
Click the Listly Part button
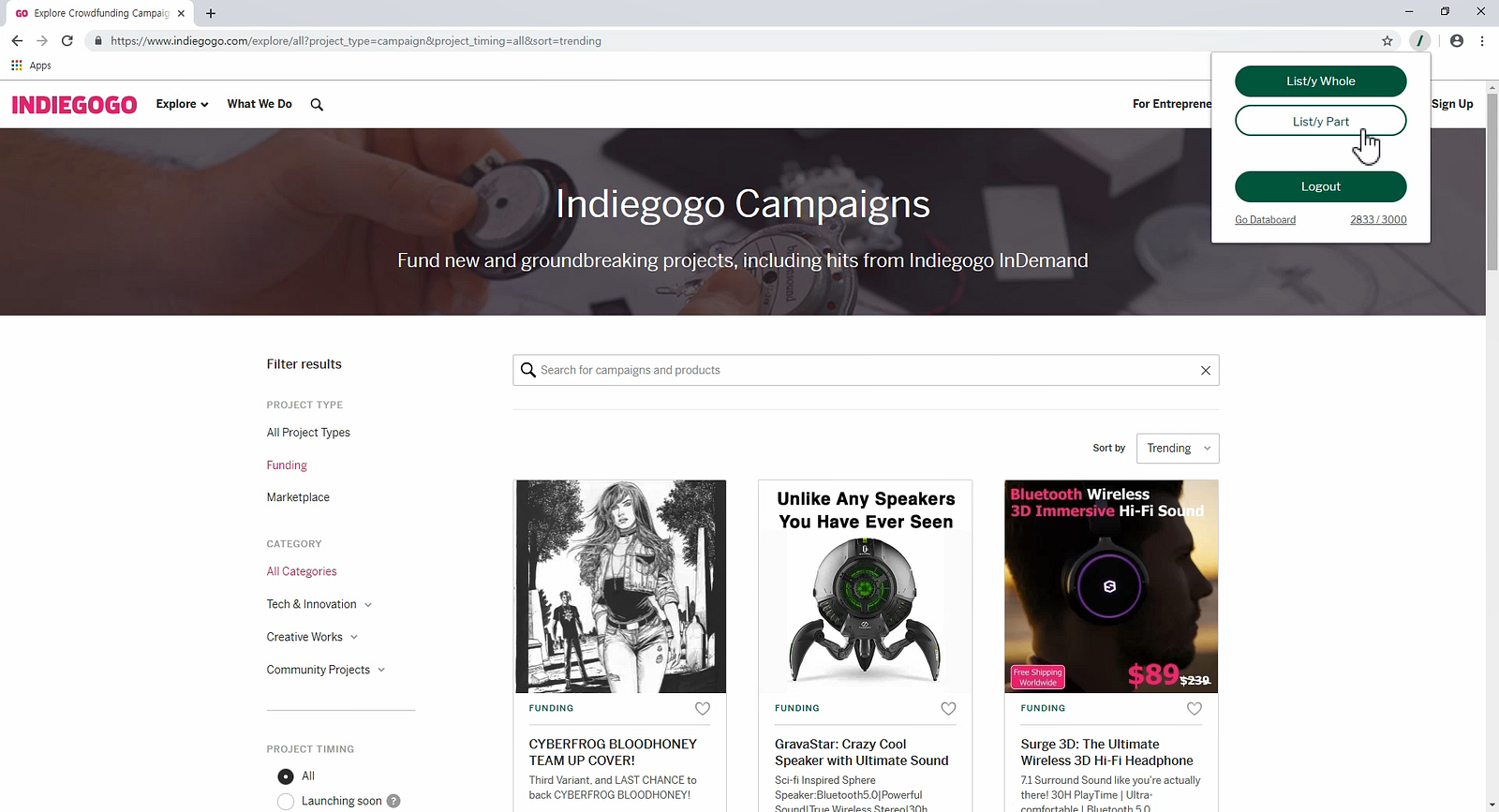1321,121
